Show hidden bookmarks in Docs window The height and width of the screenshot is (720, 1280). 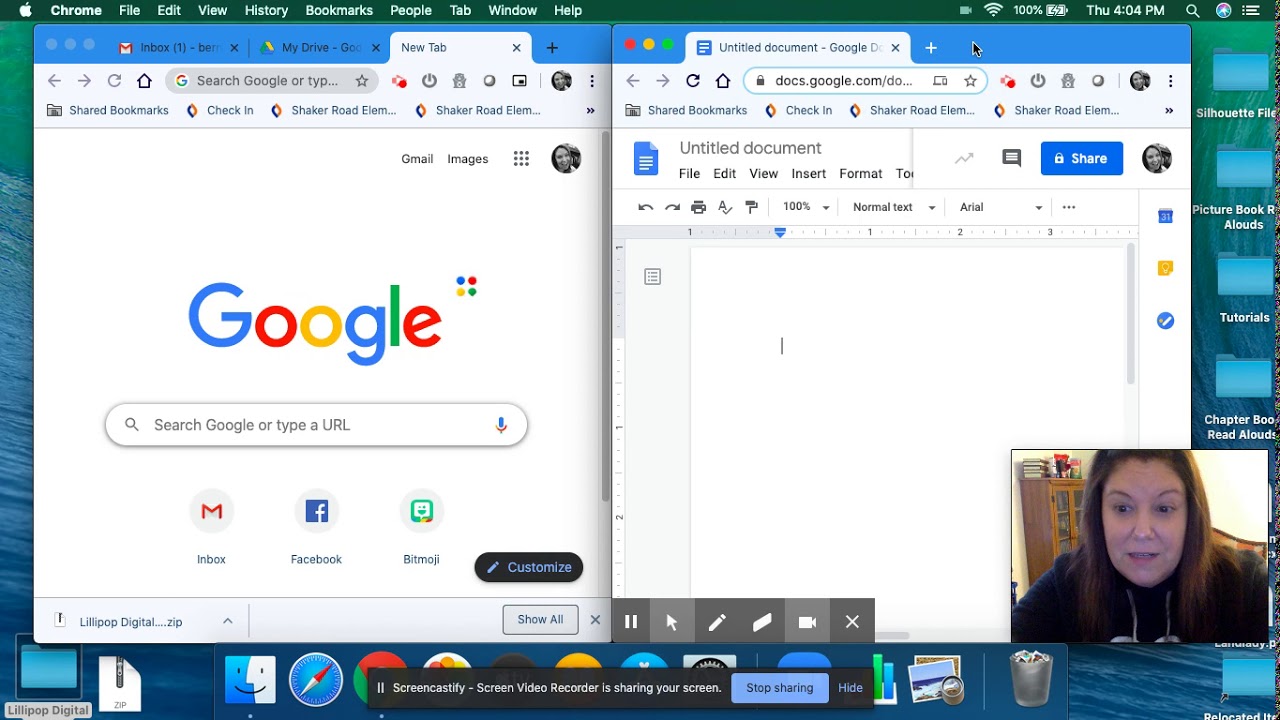1169,110
